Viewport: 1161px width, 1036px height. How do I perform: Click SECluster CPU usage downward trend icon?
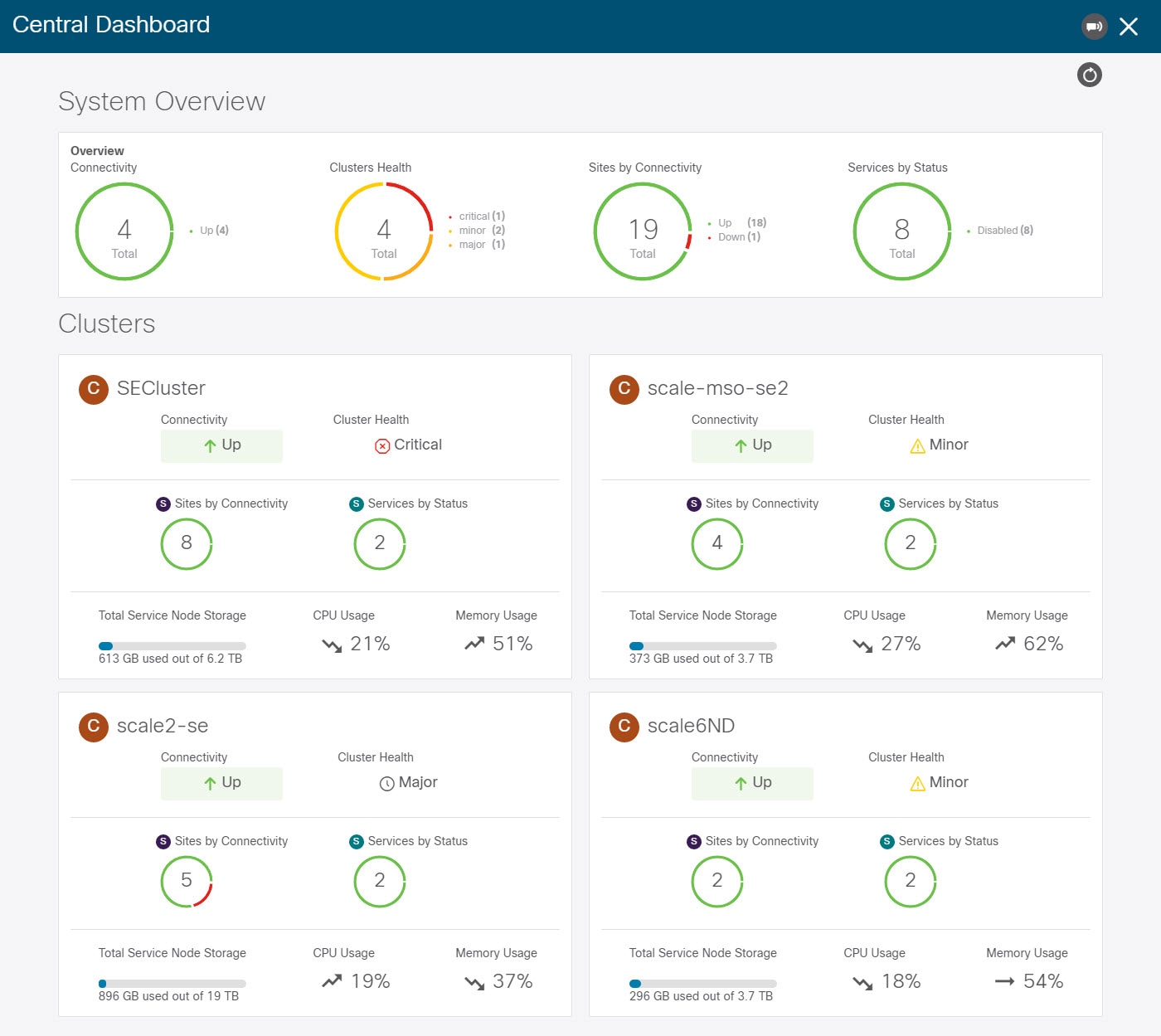click(x=332, y=644)
